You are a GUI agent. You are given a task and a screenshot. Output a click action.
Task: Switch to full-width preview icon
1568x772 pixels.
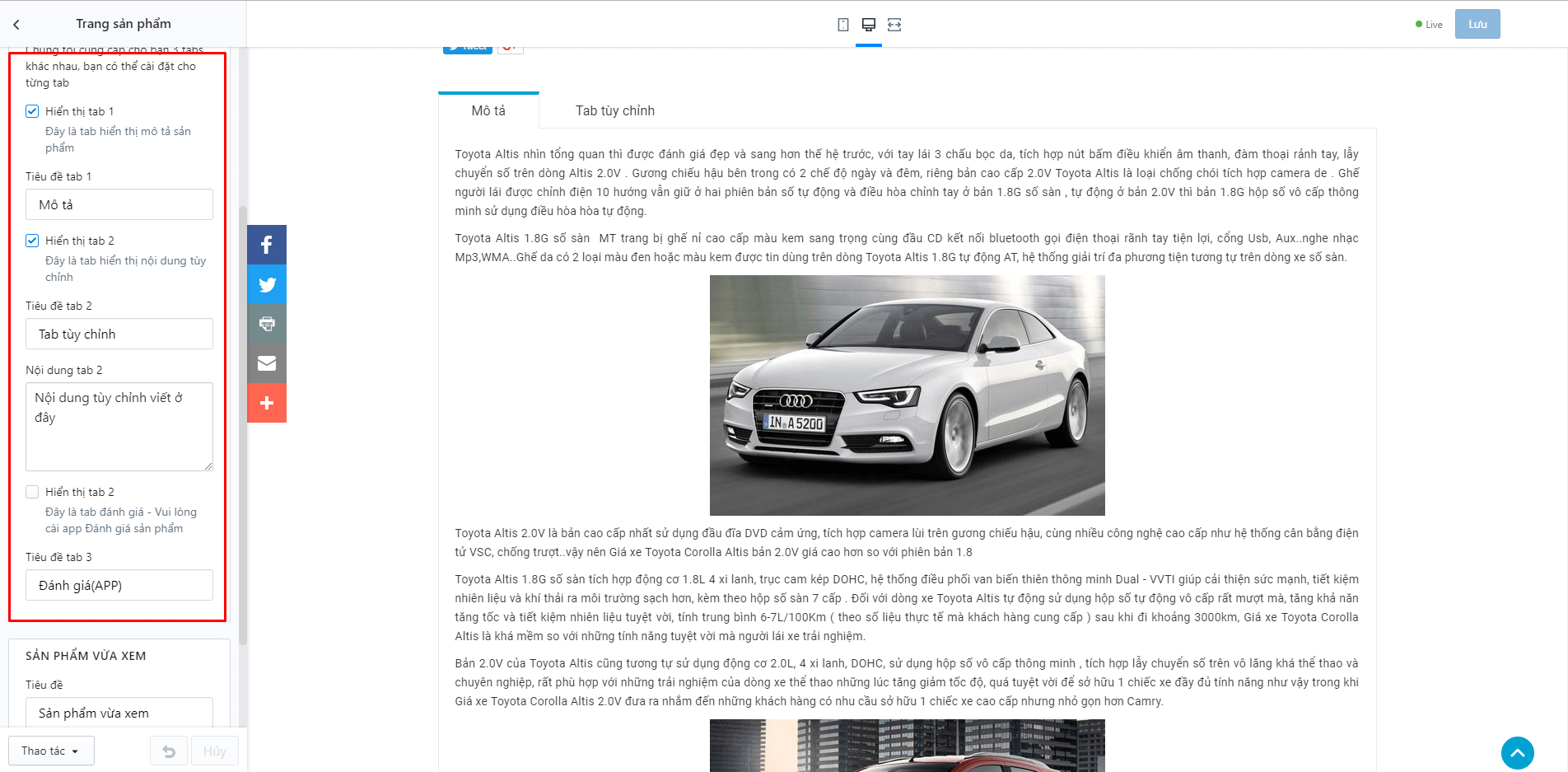point(894,25)
